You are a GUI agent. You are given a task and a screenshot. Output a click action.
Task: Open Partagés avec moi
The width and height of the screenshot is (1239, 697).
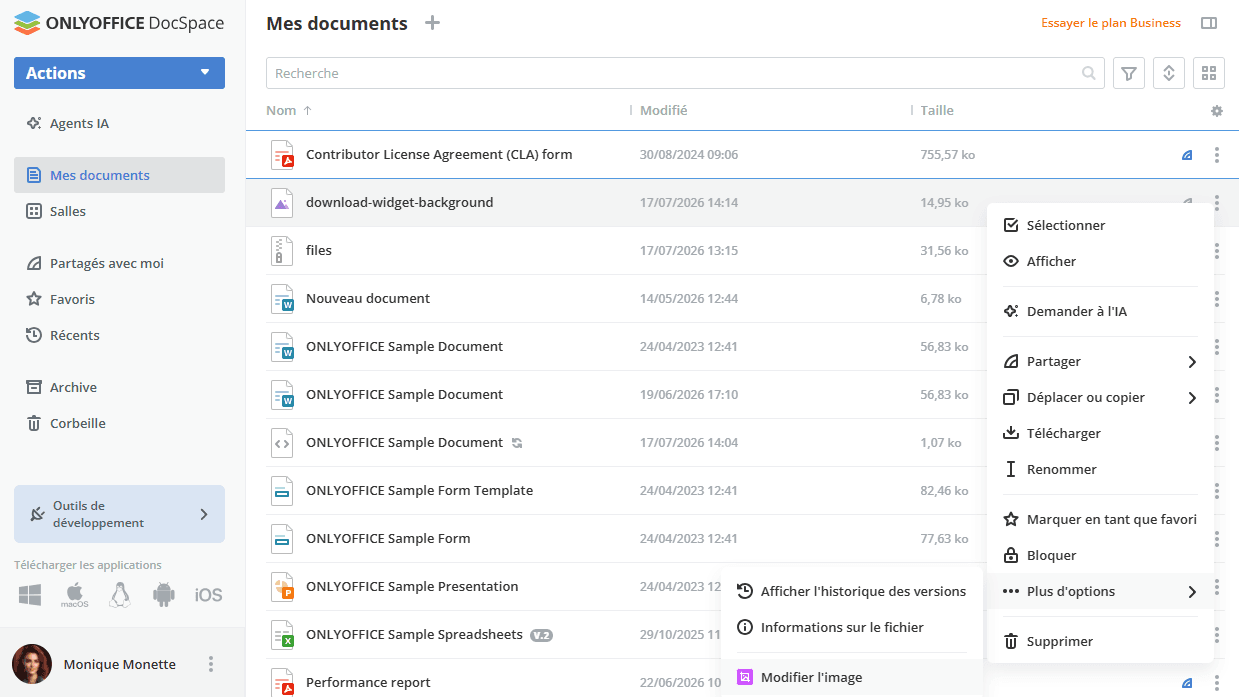tap(119, 263)
